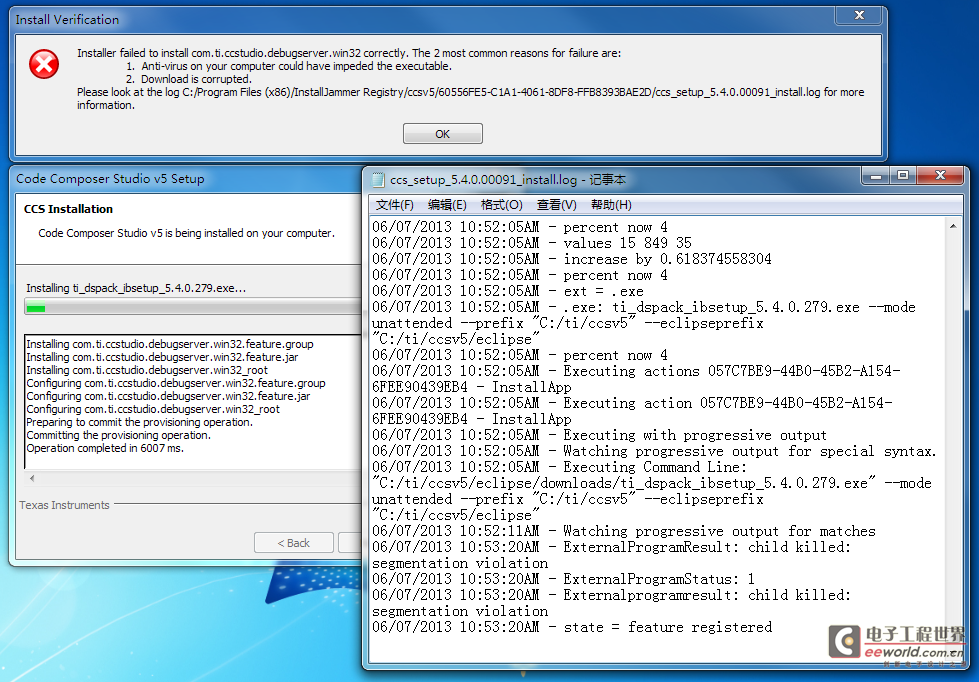Click the 'Please look at the log' path line
The width and height of the screenshot is (979, 682).
click(471, 92)
